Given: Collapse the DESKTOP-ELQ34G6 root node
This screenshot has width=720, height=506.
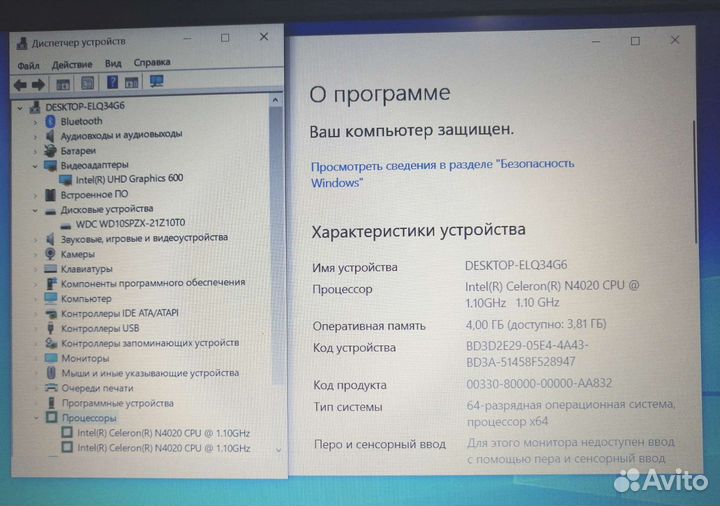Looking at the screenshot, I should pyautogui.click(x=20, y=108).
